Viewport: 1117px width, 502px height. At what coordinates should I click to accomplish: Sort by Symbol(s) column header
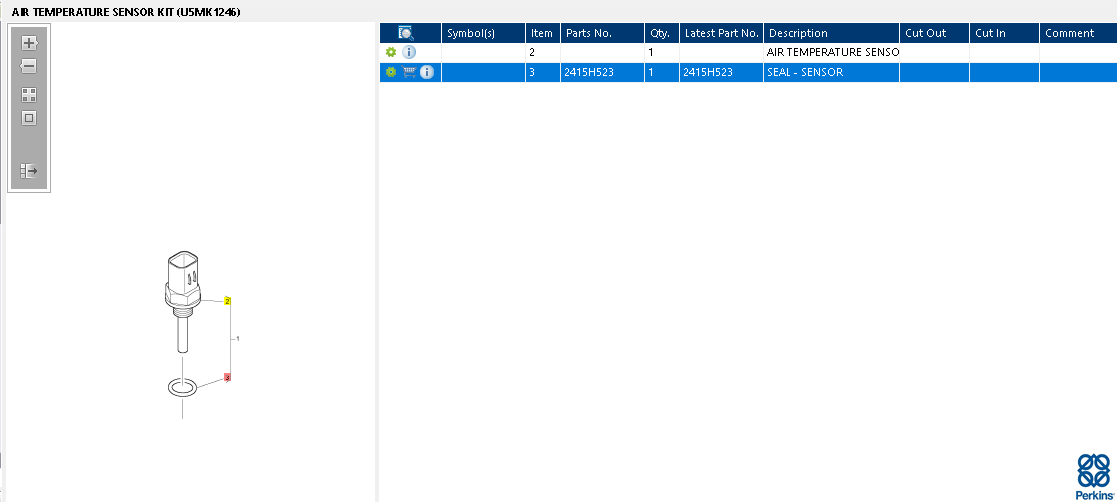pos(484,33)
